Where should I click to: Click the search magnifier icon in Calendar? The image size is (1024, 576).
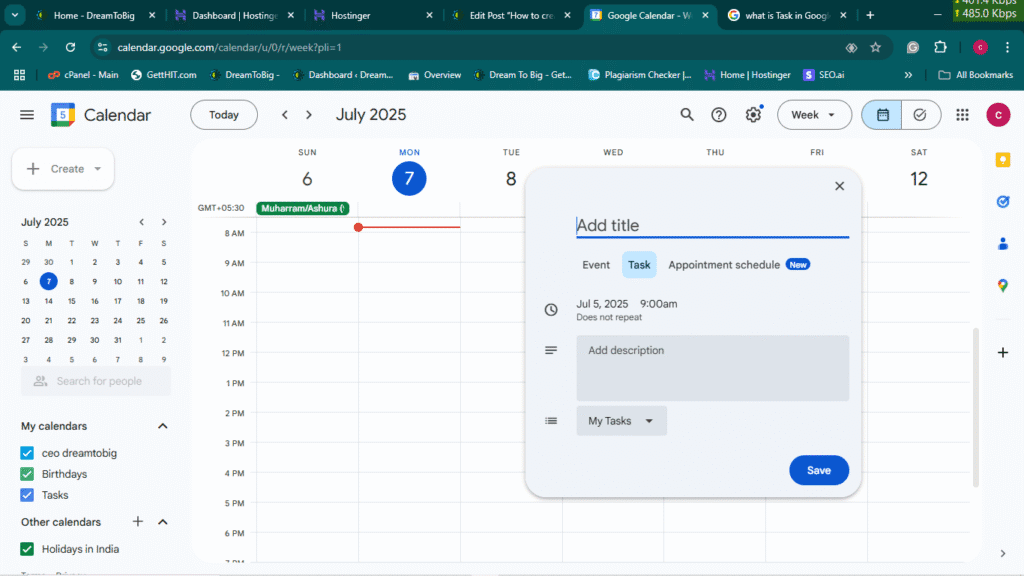(687, 115)
